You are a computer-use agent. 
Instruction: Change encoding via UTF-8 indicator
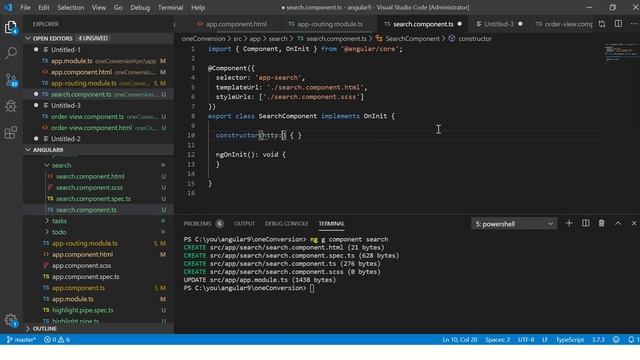tap(526, 340)
